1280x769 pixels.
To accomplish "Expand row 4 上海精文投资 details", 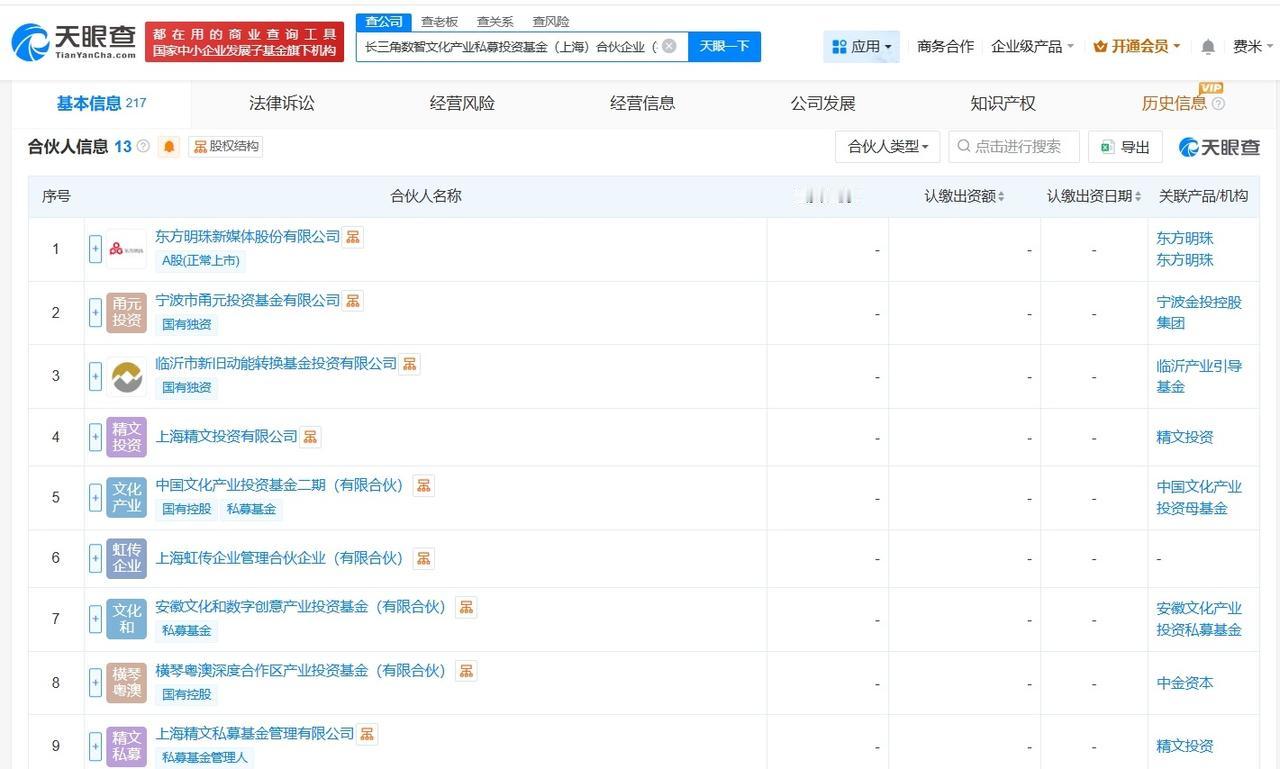I will 96,437.
